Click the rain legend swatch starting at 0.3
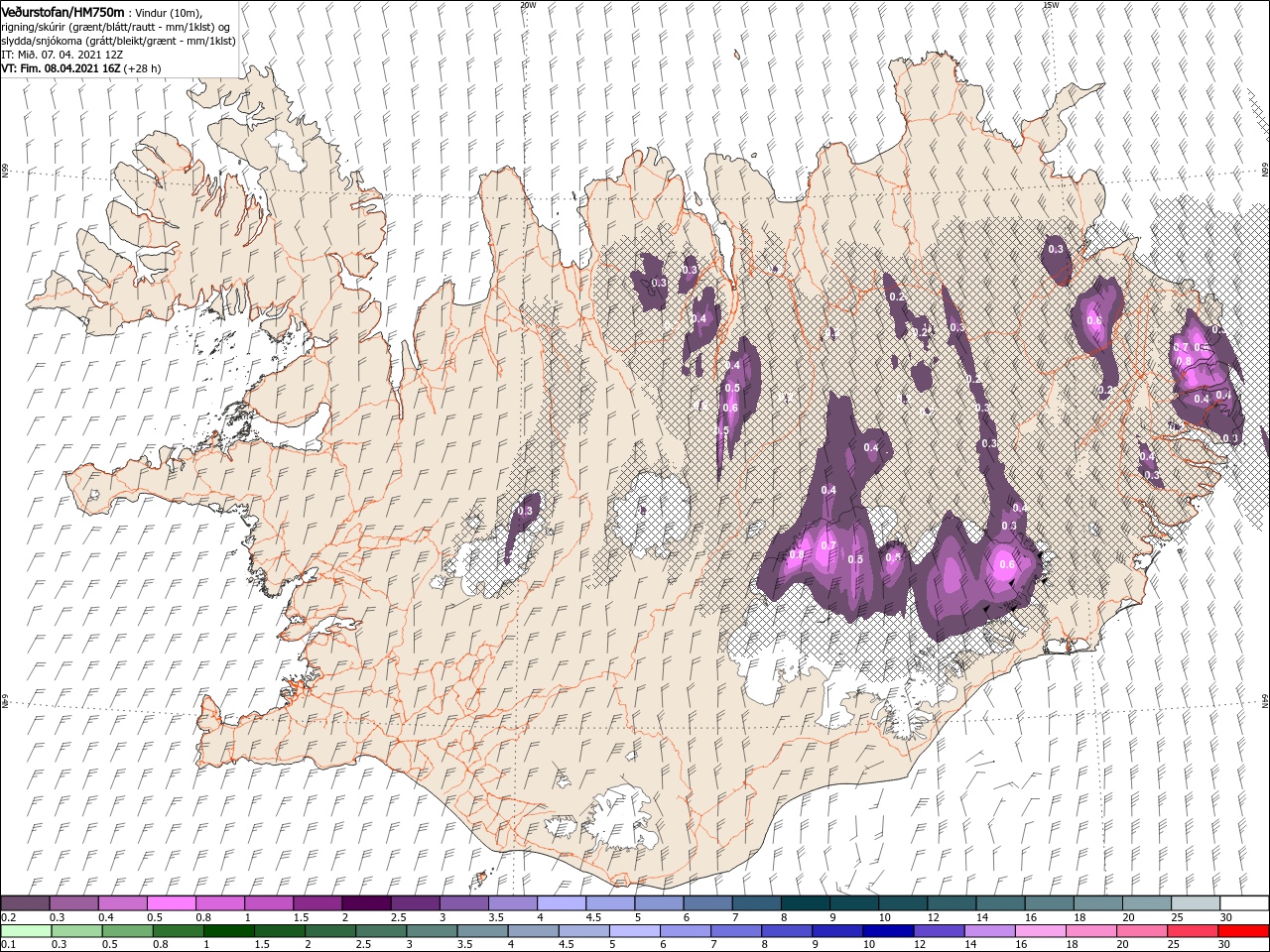This screenshot has width=1270, height=952. pyautogui.click(x=76, y=931)
